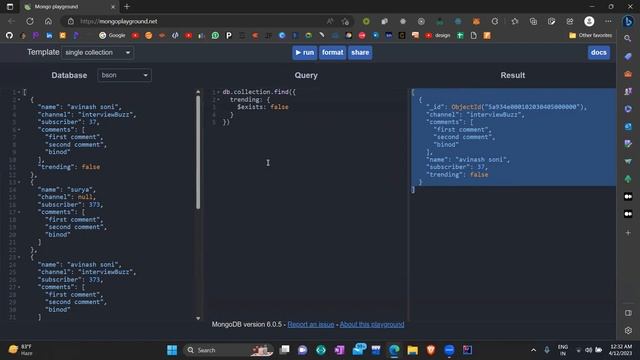Open Task View on taskbar
This screenshot has width=640, height=360.
pos(284,350)
